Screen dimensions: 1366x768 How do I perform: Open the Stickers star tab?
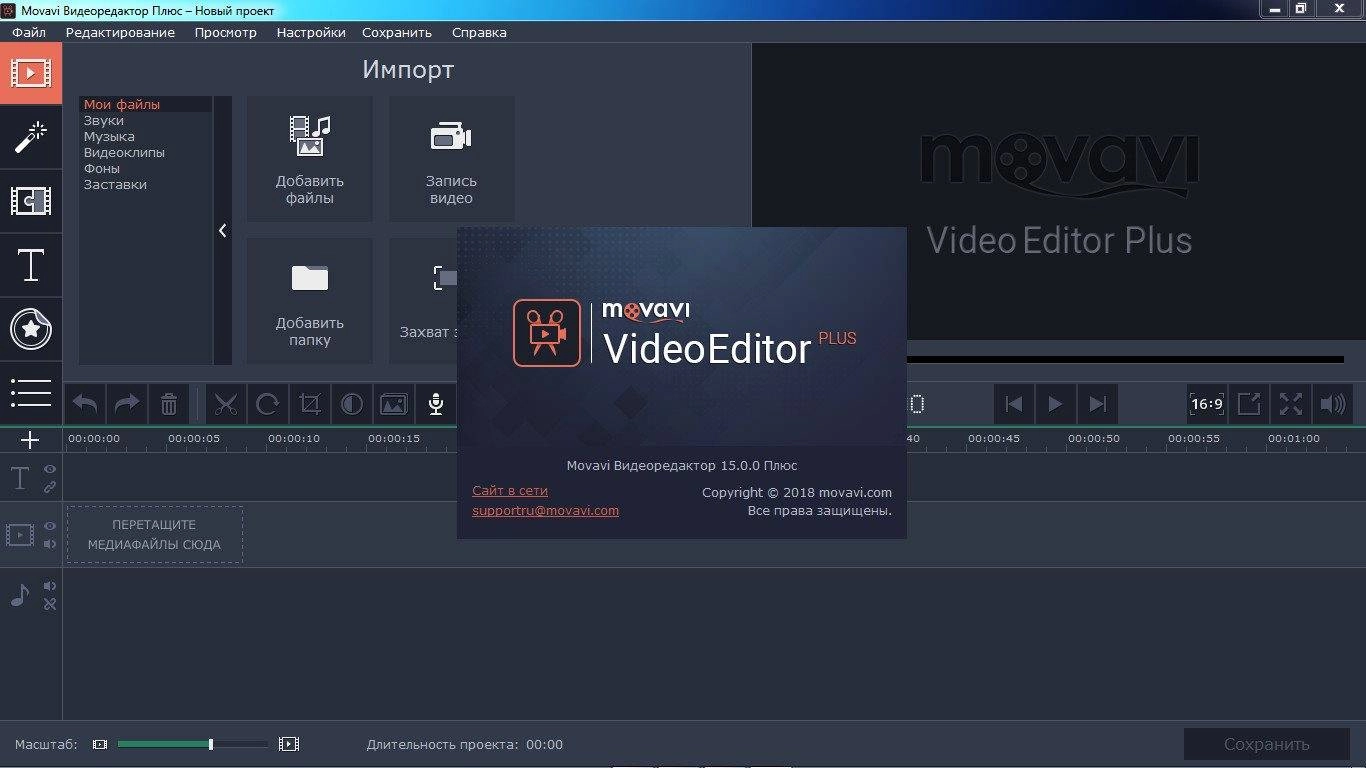coord(31,329)
